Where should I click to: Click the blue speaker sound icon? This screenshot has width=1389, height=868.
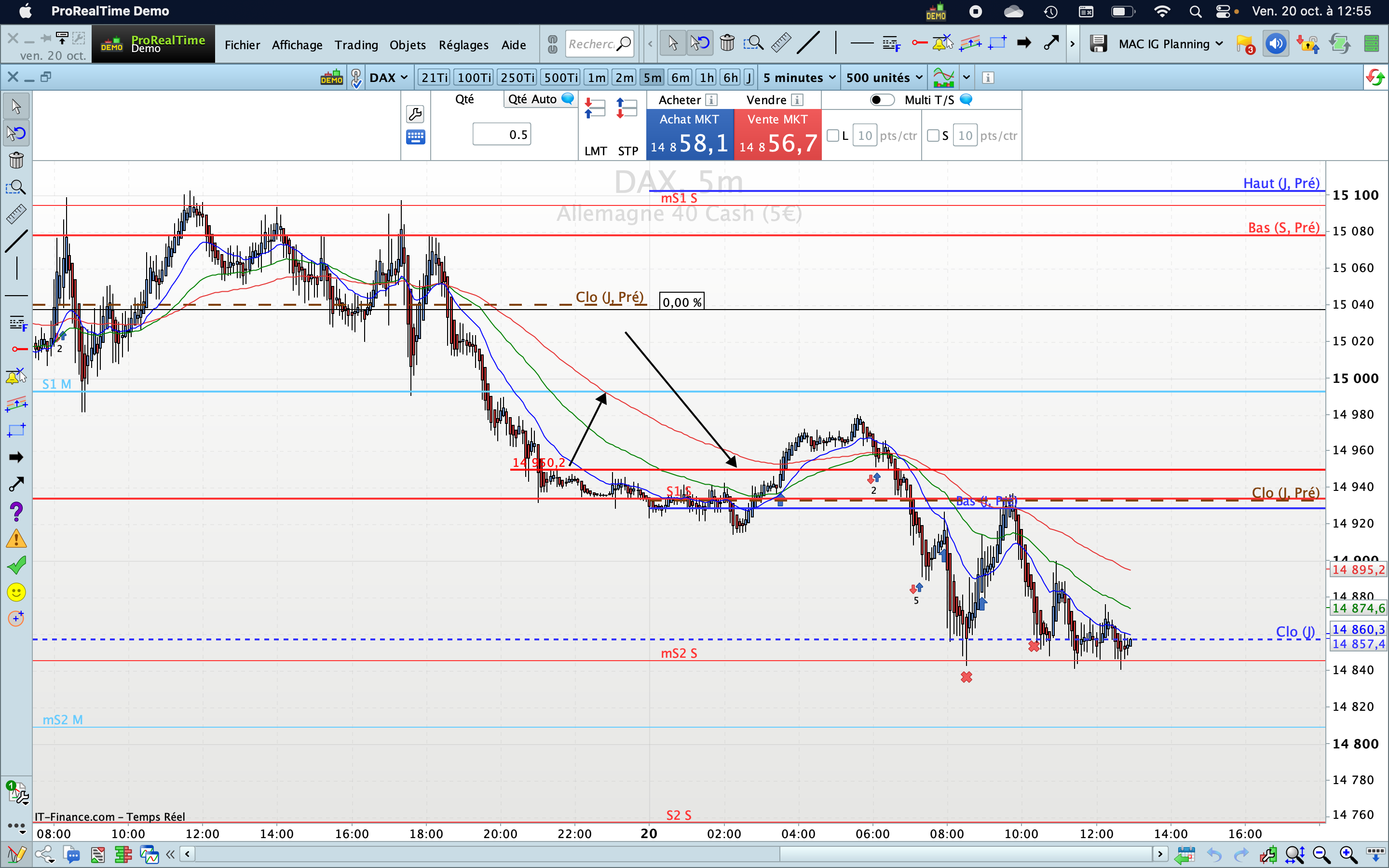click(x=1275, y=43)
